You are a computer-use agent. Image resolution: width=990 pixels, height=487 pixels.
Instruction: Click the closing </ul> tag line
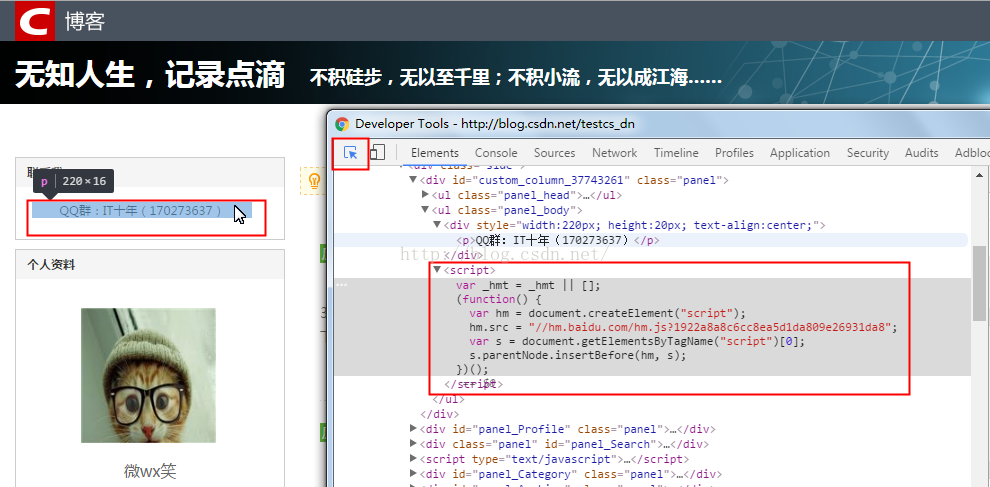tap(448, 399)
